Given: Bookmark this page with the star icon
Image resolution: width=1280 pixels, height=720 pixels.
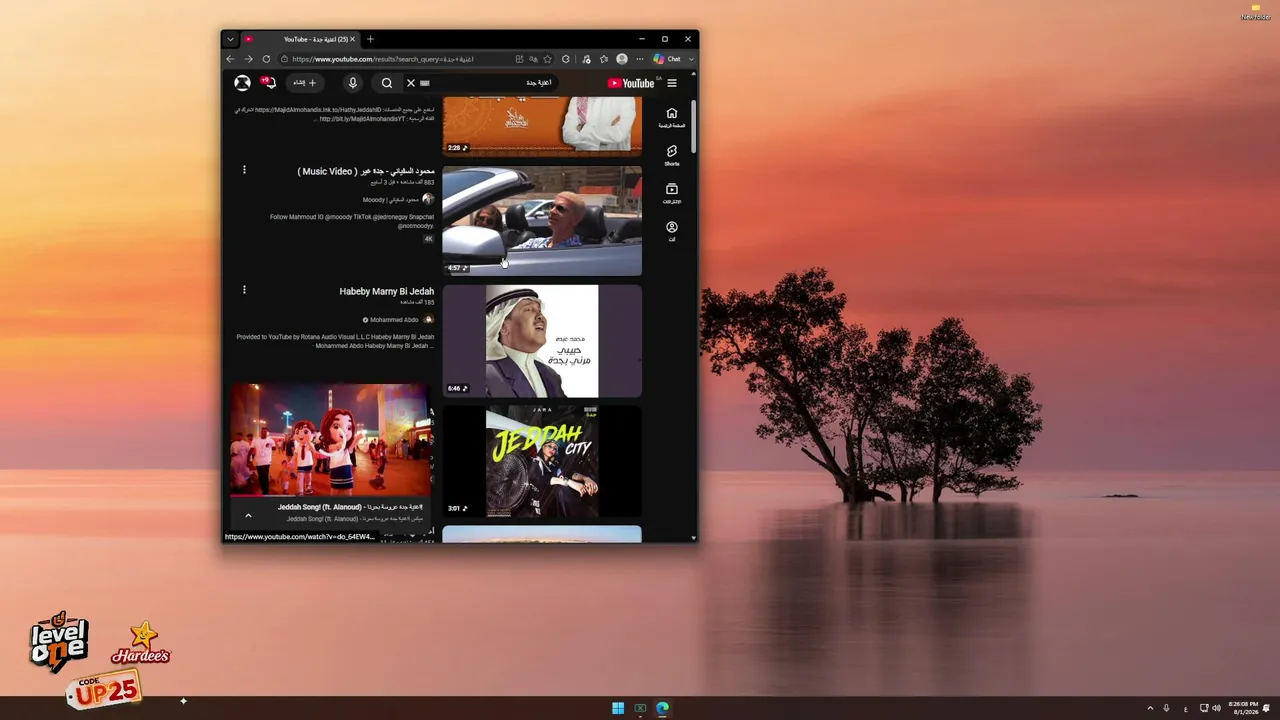Looking at the screenshot, I should 547,59.
